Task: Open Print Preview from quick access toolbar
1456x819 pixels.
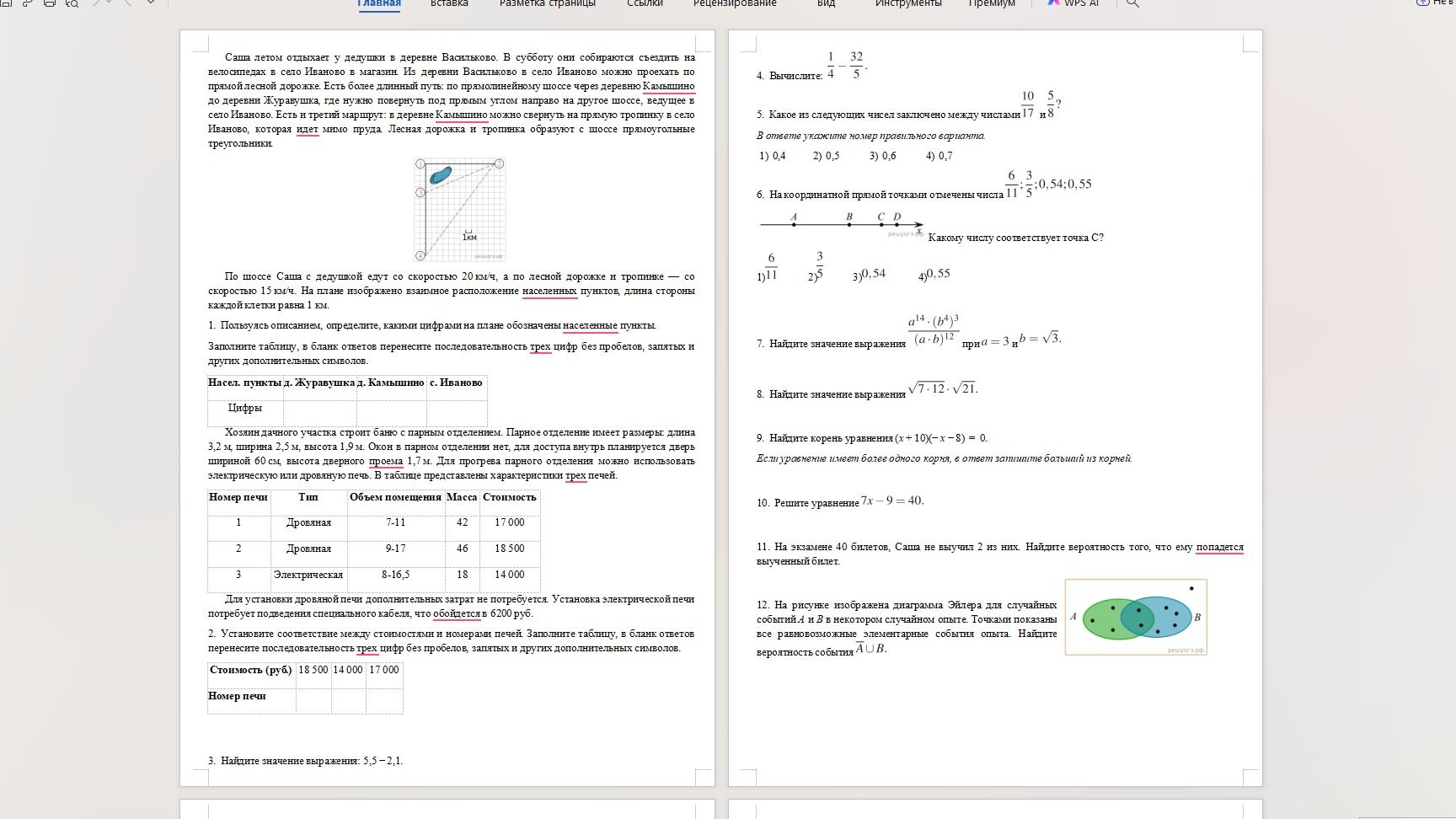Action: [x=72, y=3]
